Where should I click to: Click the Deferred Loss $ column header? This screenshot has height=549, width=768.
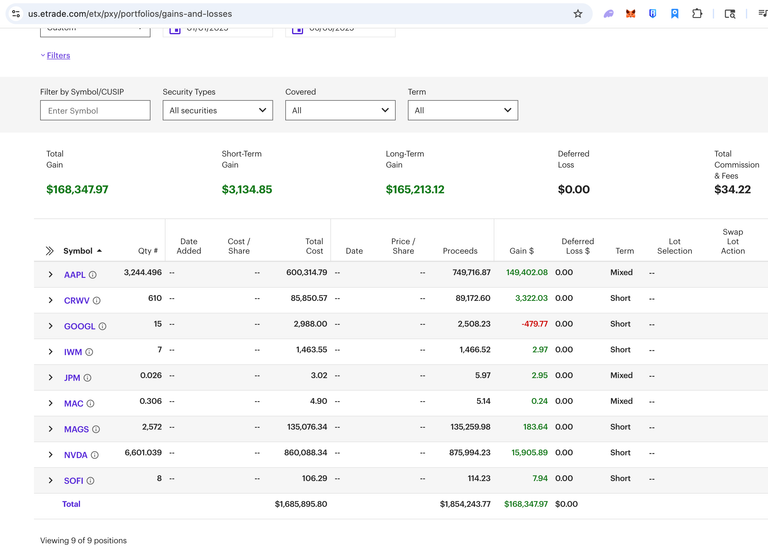click(577, 246)
